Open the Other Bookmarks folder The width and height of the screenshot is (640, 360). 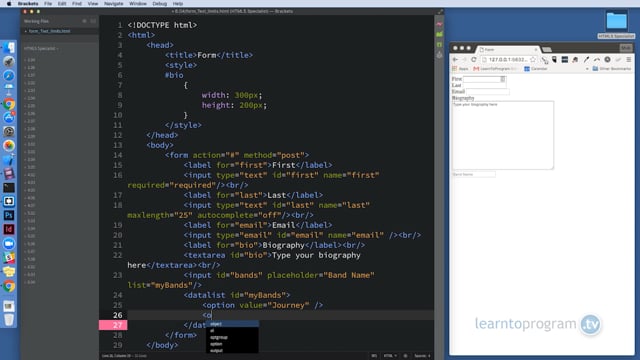click(612, 69)
